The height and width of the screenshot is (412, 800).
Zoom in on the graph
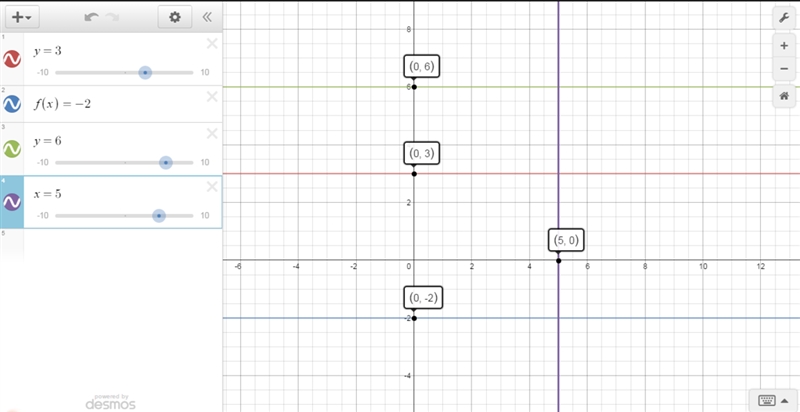[784, 46]
